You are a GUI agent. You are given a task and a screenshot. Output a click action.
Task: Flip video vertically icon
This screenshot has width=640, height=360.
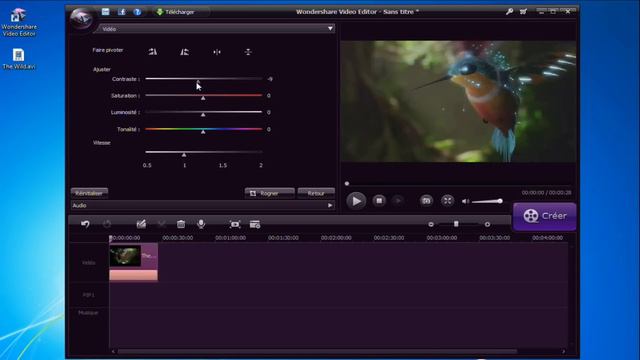pyautogui.click(x=248, y=52)
